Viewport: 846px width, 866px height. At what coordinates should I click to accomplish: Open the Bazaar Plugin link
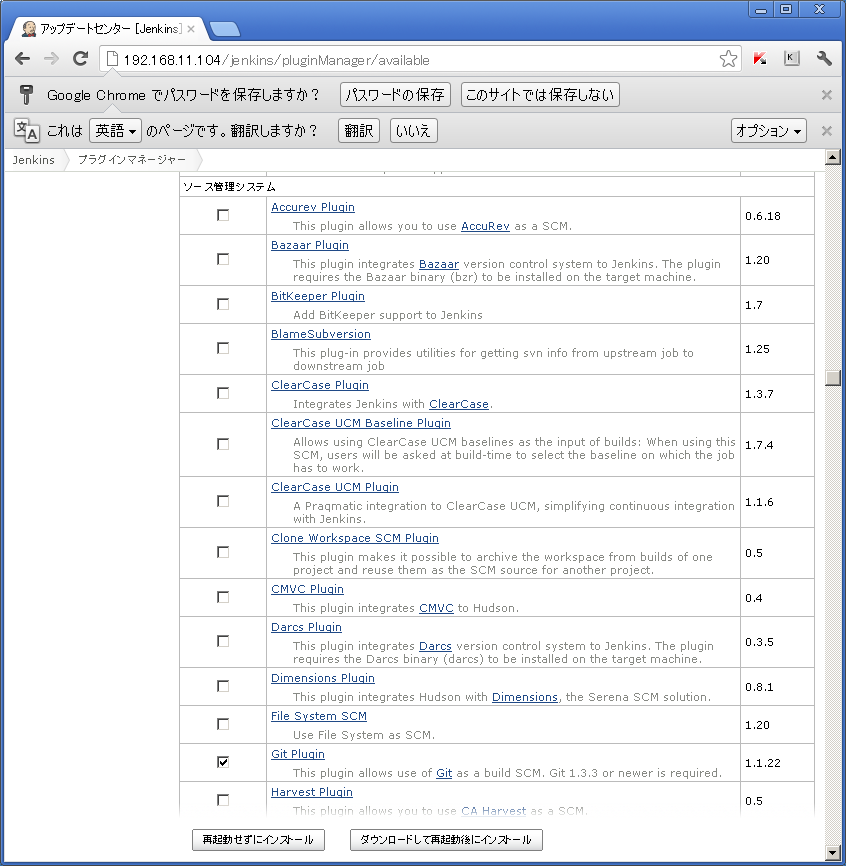click(310, 245)
